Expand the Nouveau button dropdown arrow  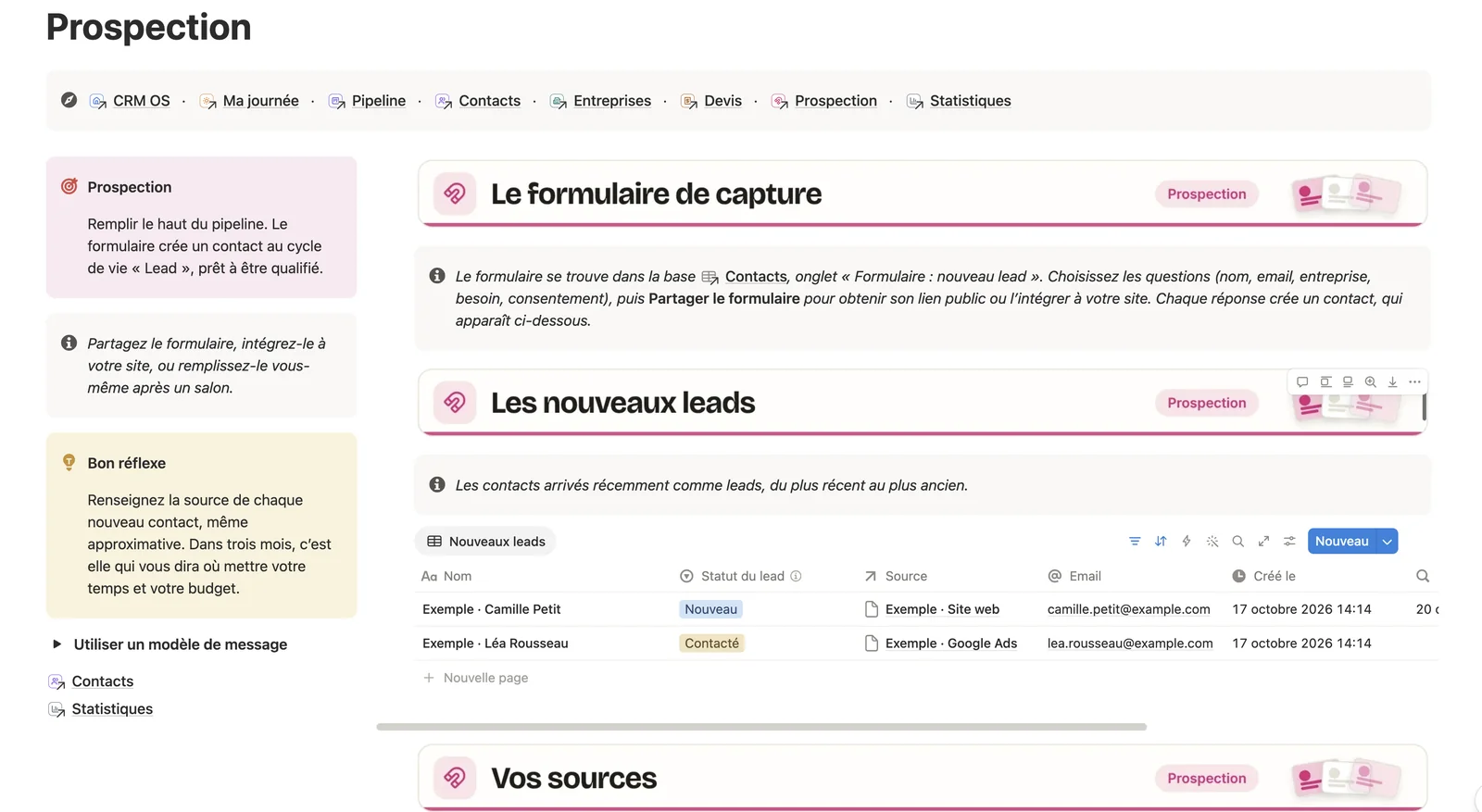1387,542
